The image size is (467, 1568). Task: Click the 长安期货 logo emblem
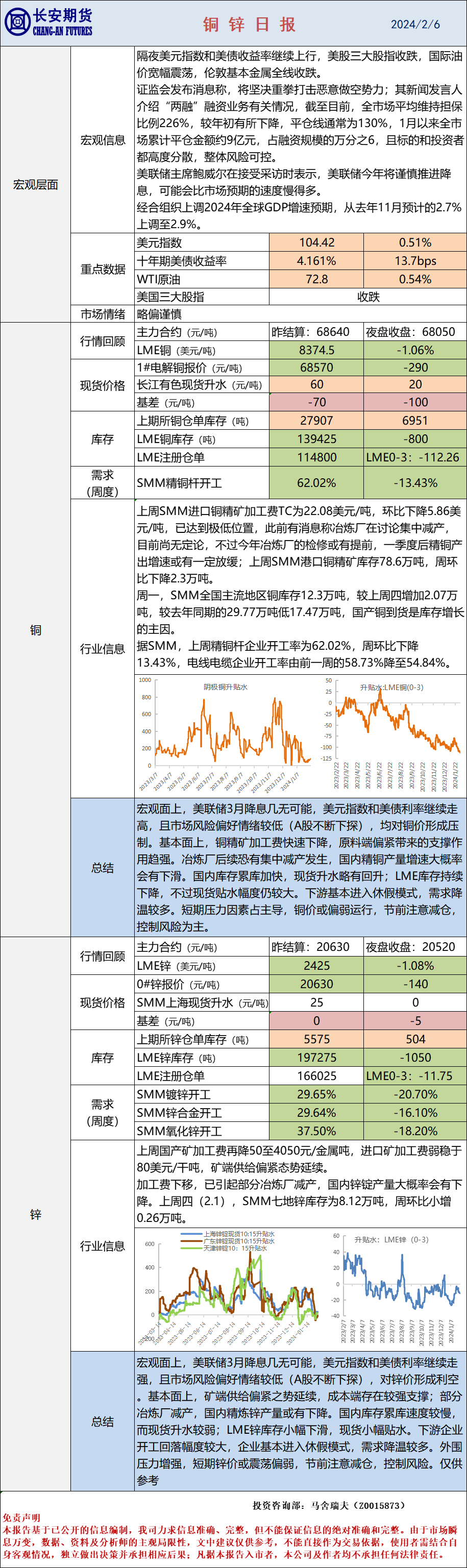[x=17, y=22]
